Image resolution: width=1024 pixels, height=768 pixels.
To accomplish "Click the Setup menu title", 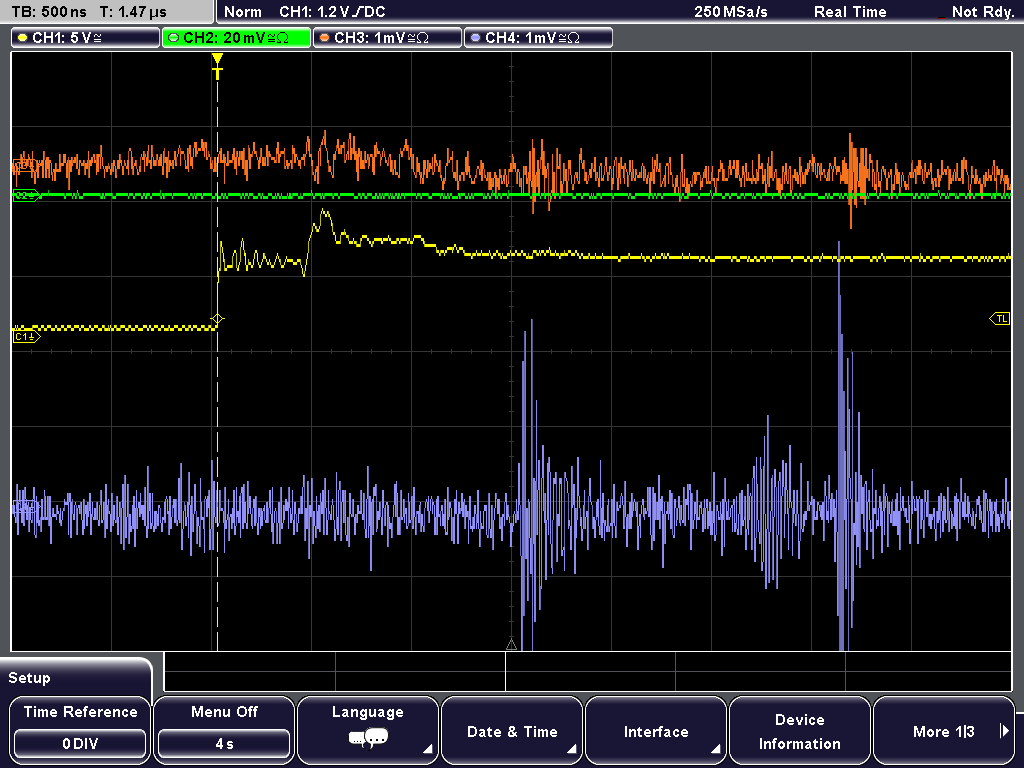I will coord(29,678).
